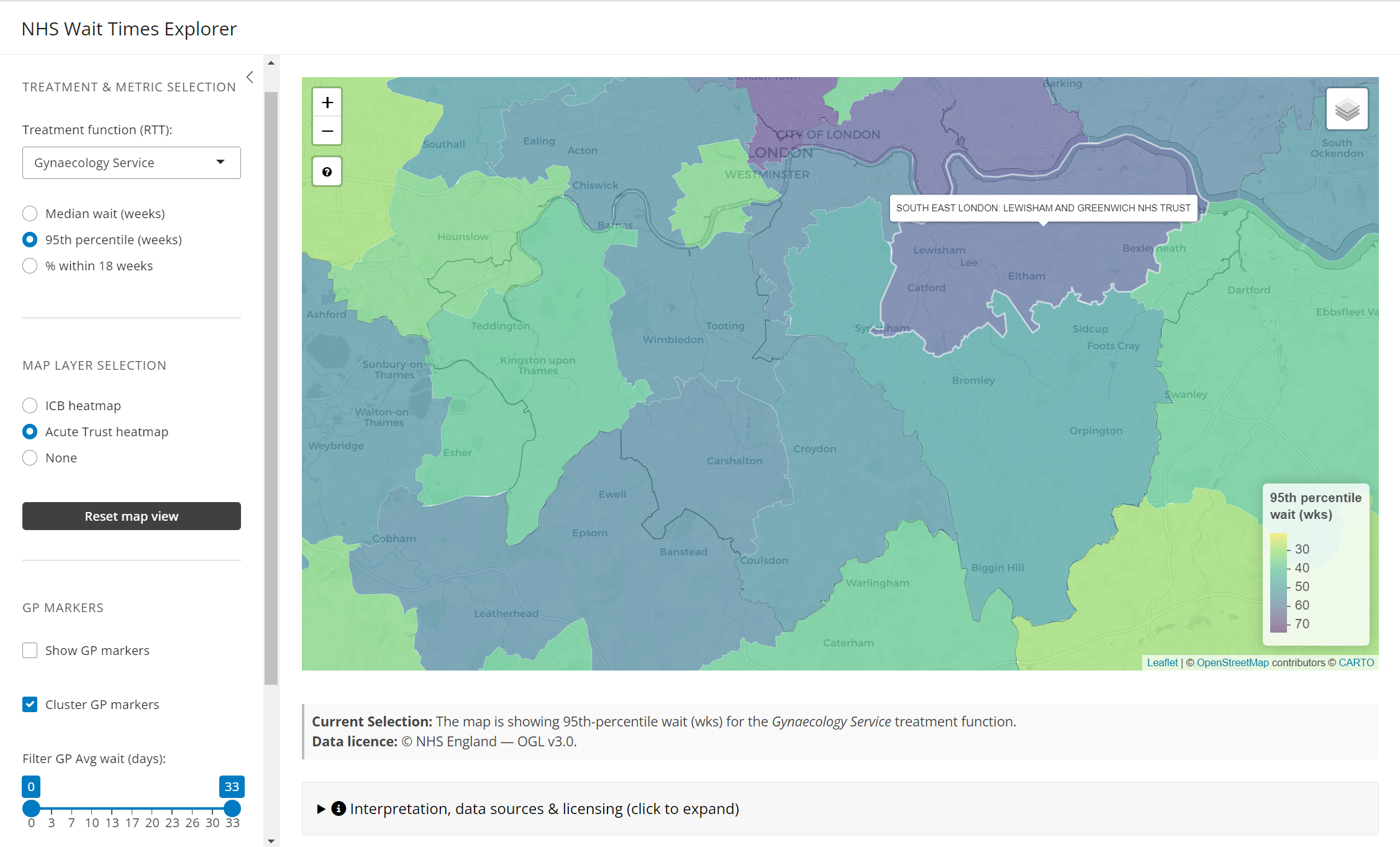Image resolution: width=1400 pixels, height=847 pixels.
Task: Switch to ICB heatmap layer
Action: 30,406
